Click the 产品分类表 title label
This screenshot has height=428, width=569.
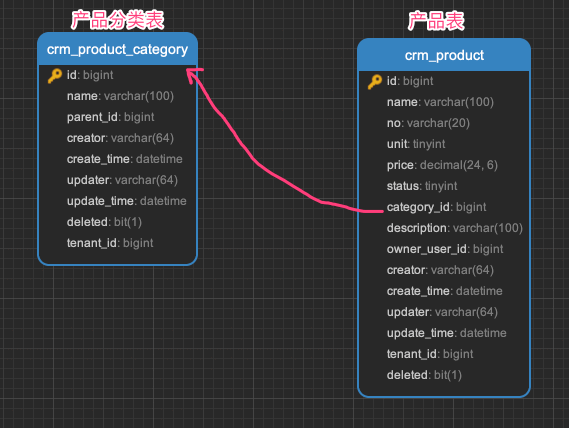point(117,20)
